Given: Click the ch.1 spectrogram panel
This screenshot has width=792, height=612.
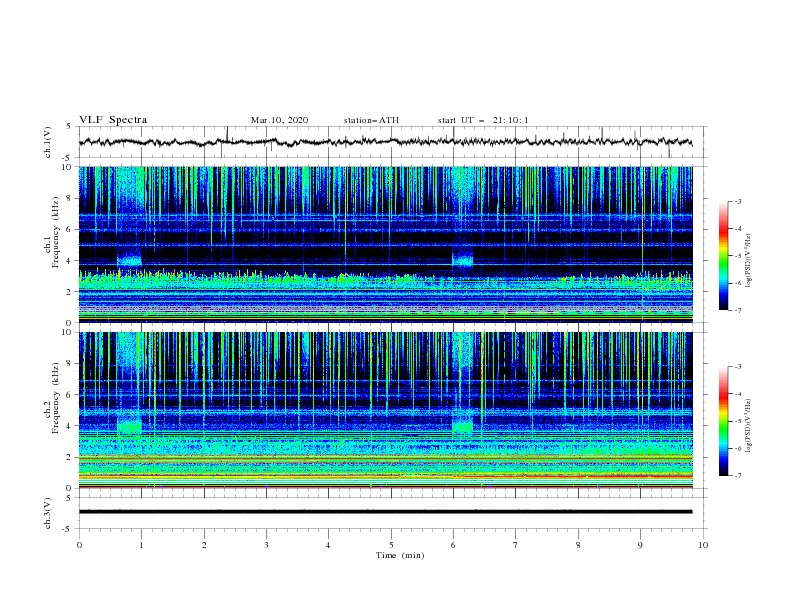Looking at the screenshot, I should [x=385, y=244].
